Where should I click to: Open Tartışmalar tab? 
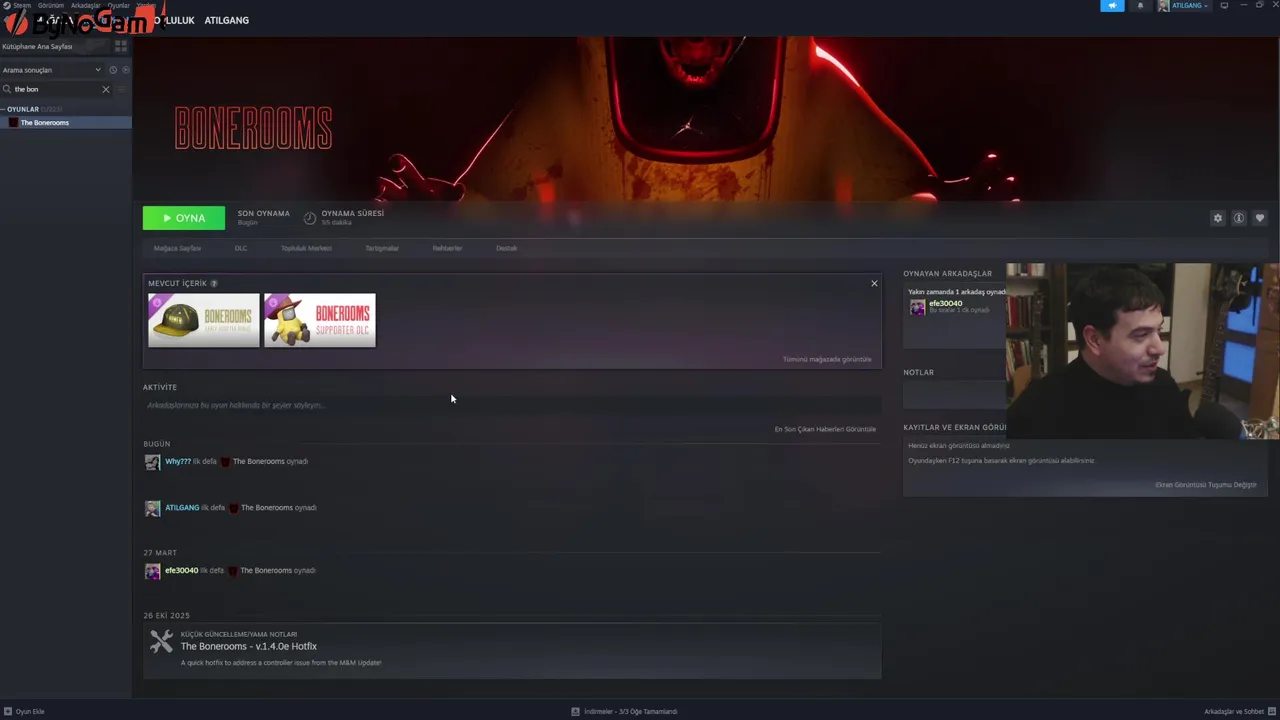click(x=382, y=248)
